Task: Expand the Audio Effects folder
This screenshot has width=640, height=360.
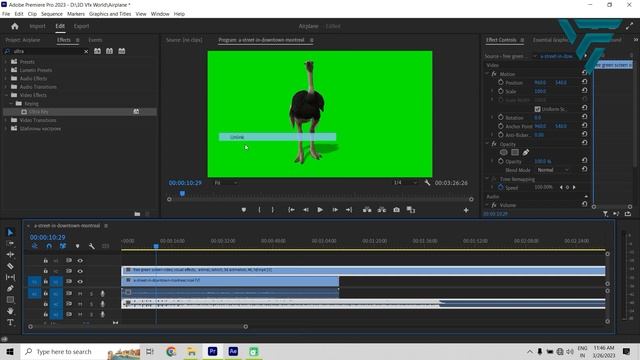Action: tap(6, 78)
